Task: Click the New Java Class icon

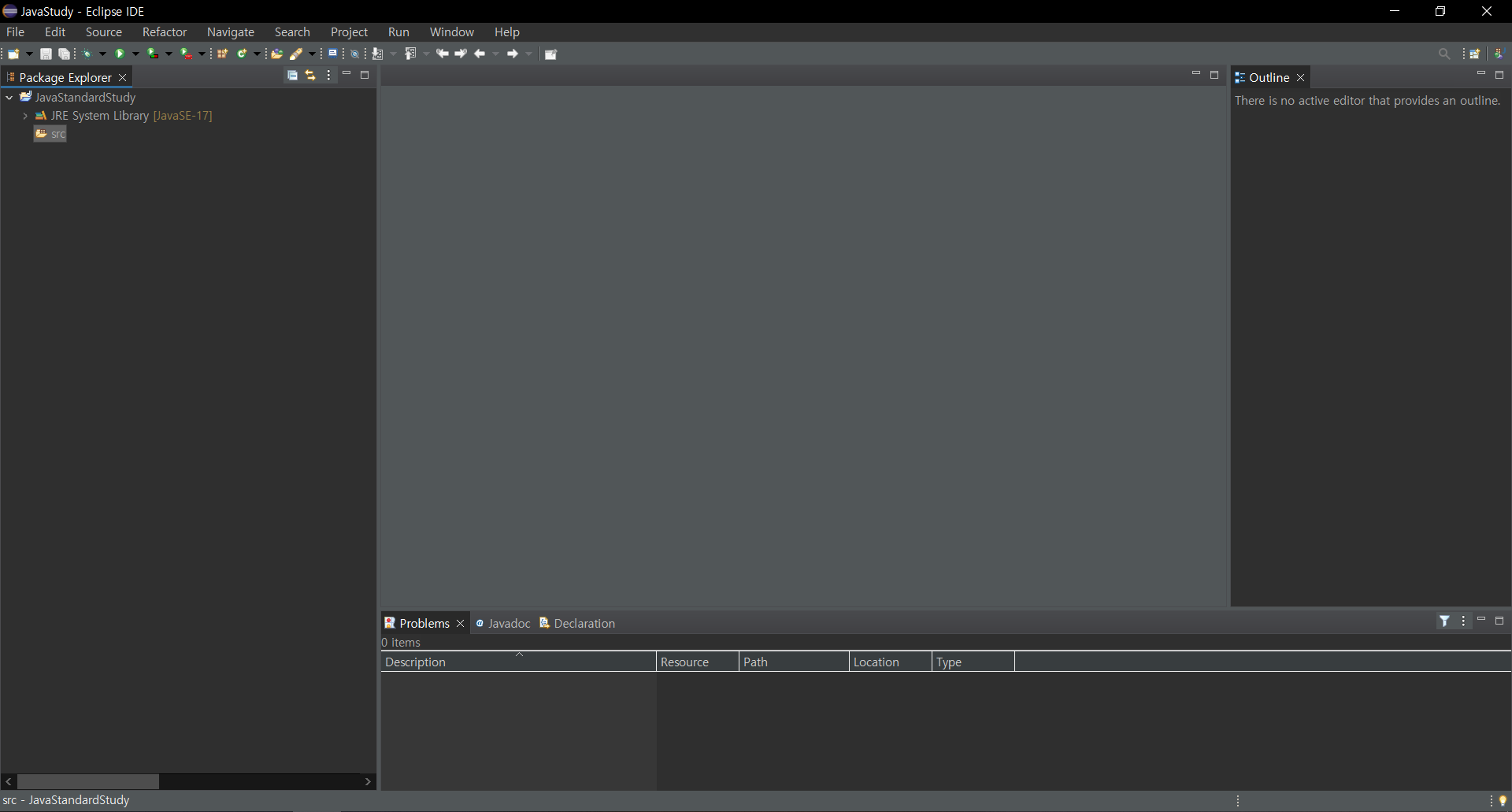Action: tap(243, 54)
